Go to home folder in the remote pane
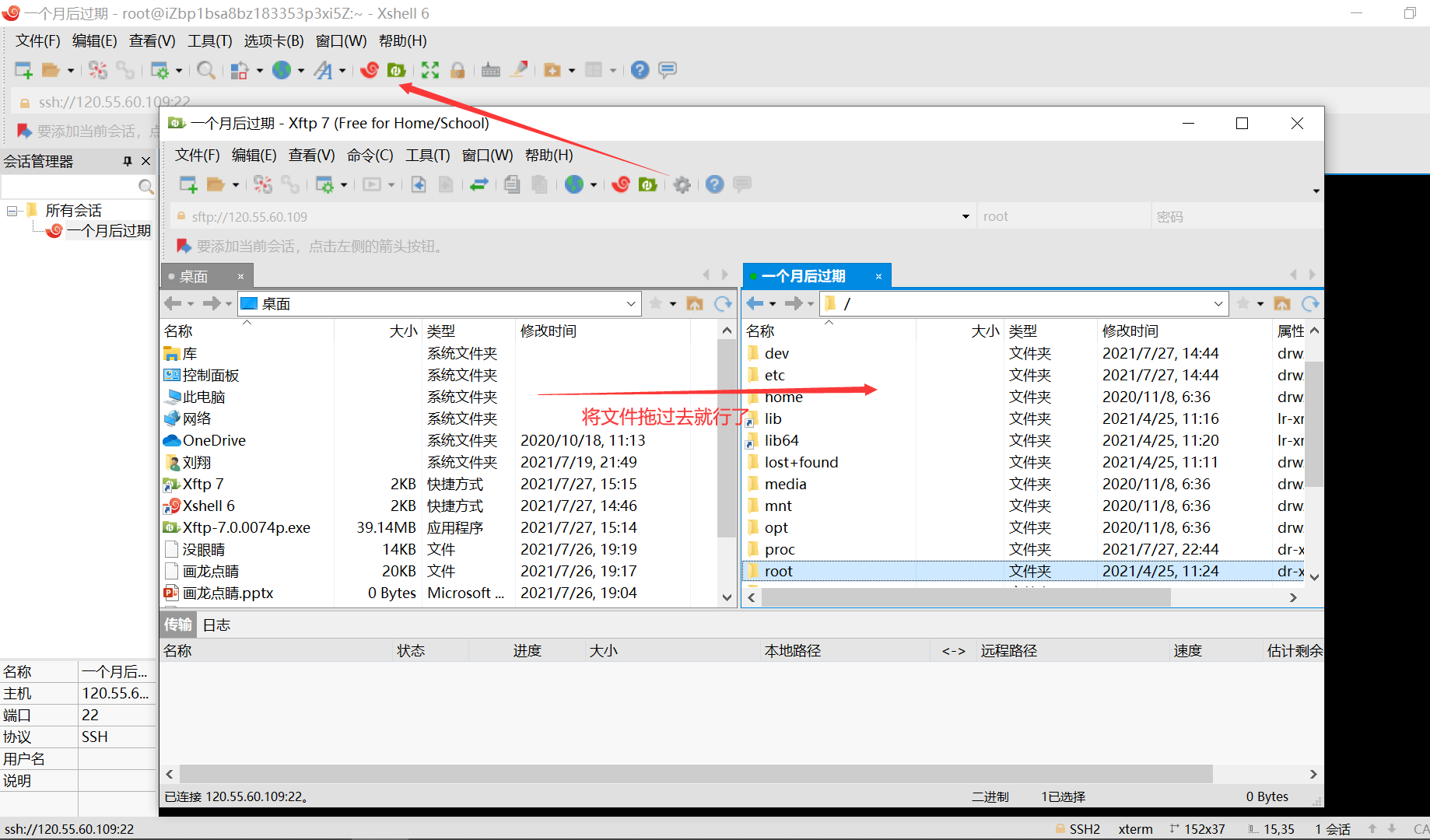 pos(1282,303)
